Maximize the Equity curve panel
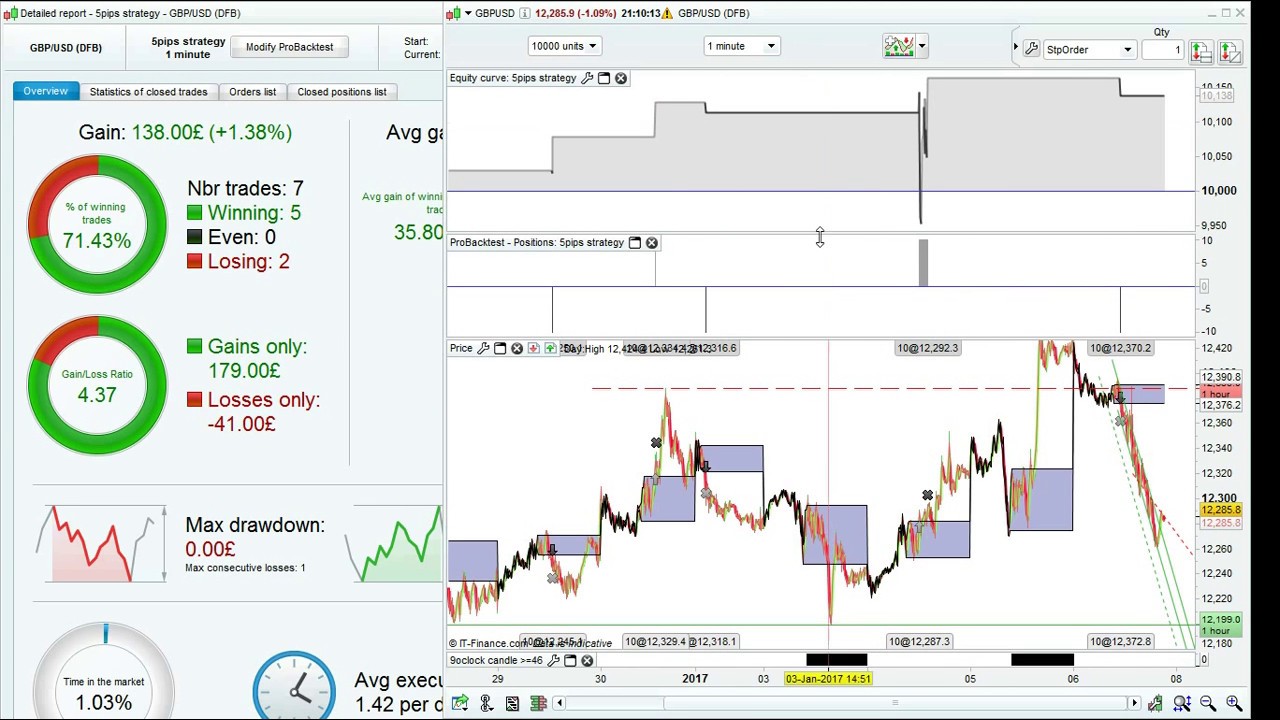This screenshot has height=720, width=1280. 604,78
